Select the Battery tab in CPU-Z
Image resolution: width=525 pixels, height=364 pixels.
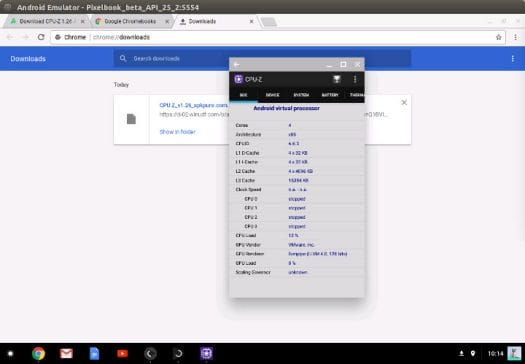pyautogui.click(x=330, y=95)
